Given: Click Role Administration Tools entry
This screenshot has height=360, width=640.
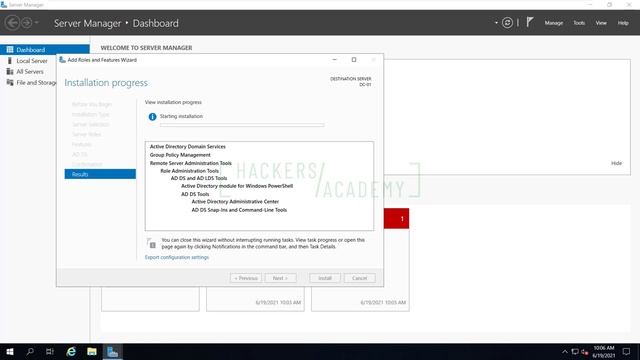Looking at the screenshot, I should (x=189, y=171).
